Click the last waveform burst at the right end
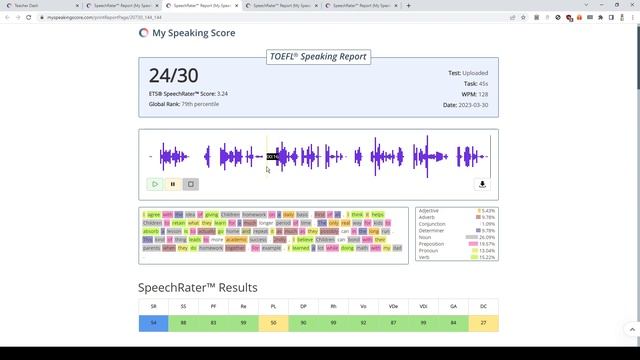This screenshot has width=640, height=360. (x=471, y=156)
